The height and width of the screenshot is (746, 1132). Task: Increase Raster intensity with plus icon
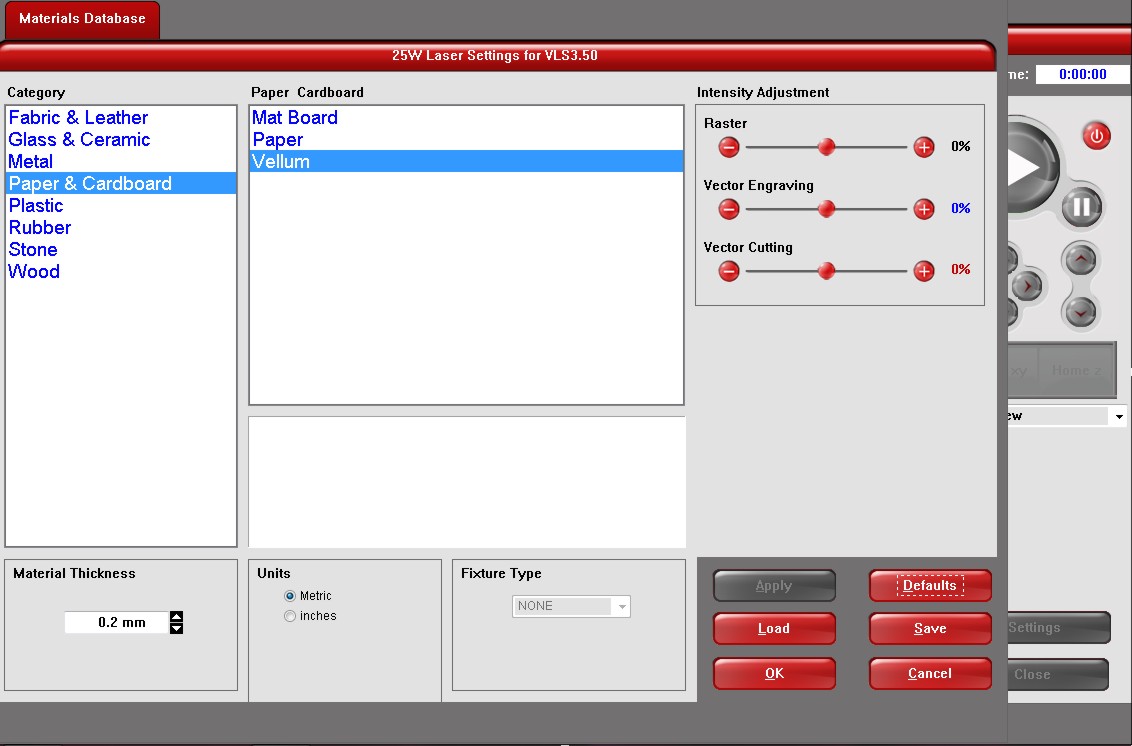tap(924, 147)
